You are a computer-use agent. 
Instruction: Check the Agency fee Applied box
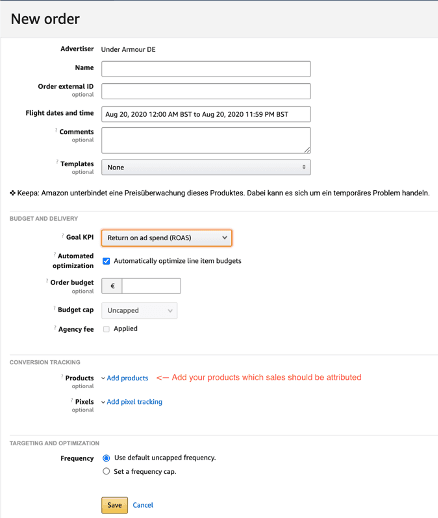pyautogui.click(x=106, y=329)
